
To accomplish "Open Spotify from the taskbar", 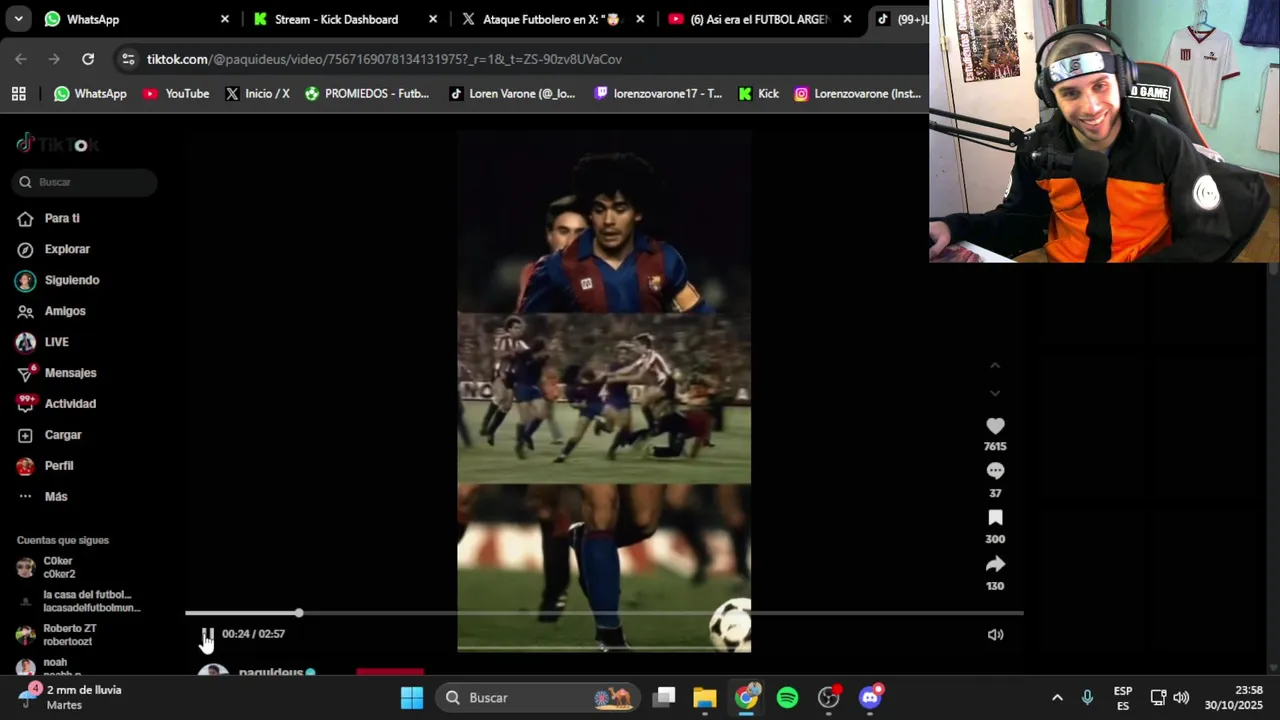I will tap(788, 698).
